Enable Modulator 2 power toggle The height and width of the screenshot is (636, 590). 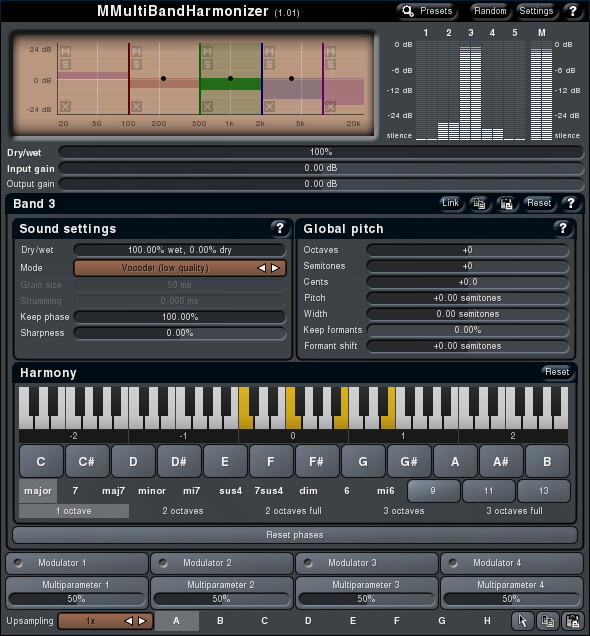coord(163,563)
